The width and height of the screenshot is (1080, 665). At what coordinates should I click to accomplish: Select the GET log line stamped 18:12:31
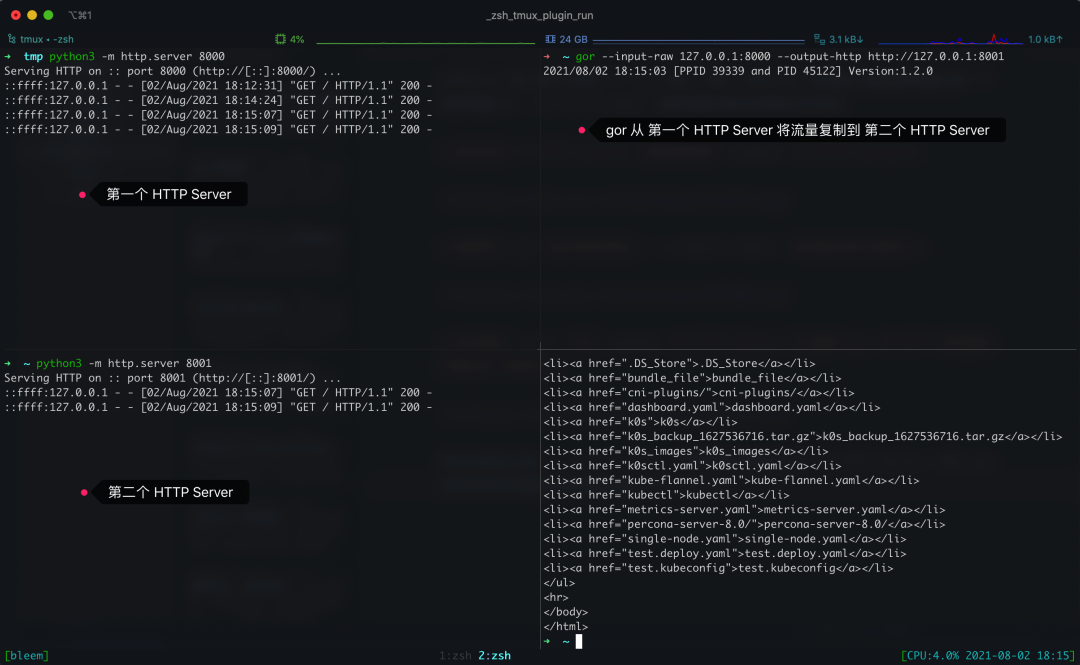coord(218,85)
